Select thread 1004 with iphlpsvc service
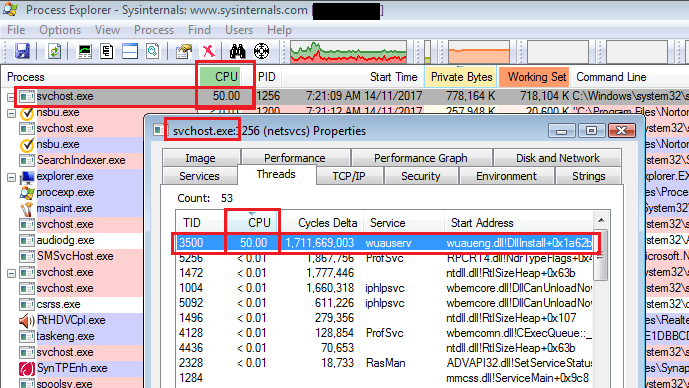Viewport: 689px width, 388px height. [x=384, y=288]
